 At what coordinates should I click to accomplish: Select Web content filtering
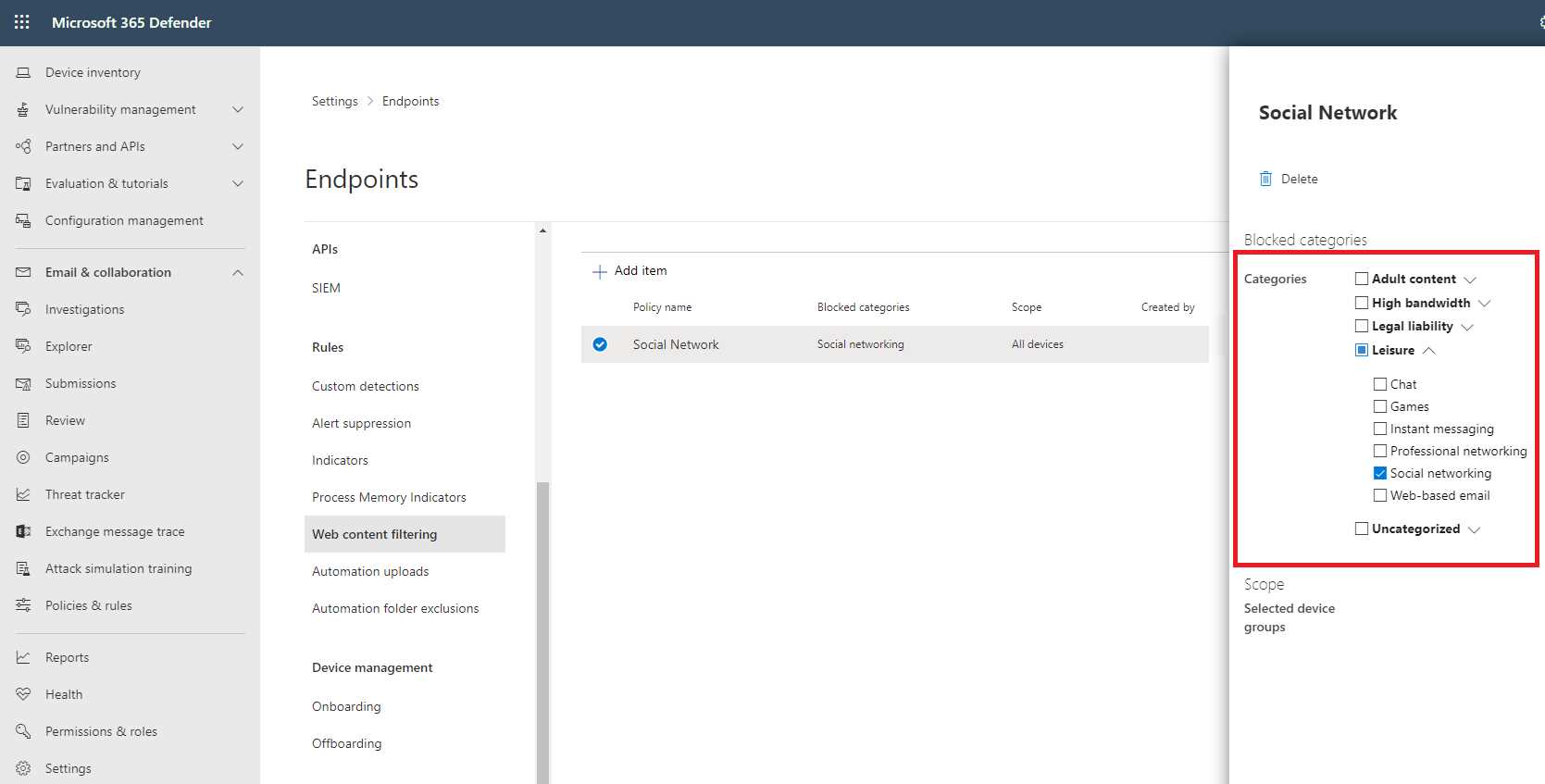[405, 534]
